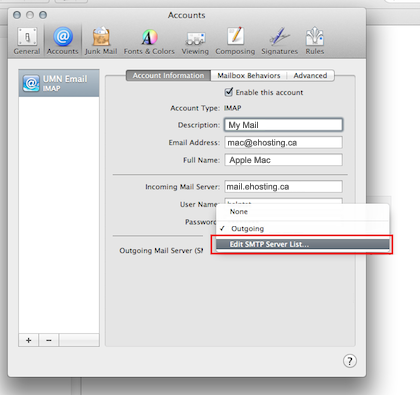Image resolution: width=420 pixels, height=395 pixels.
Task: Click the Incoming Mail Server field
Action: click(x=283, y=187)
